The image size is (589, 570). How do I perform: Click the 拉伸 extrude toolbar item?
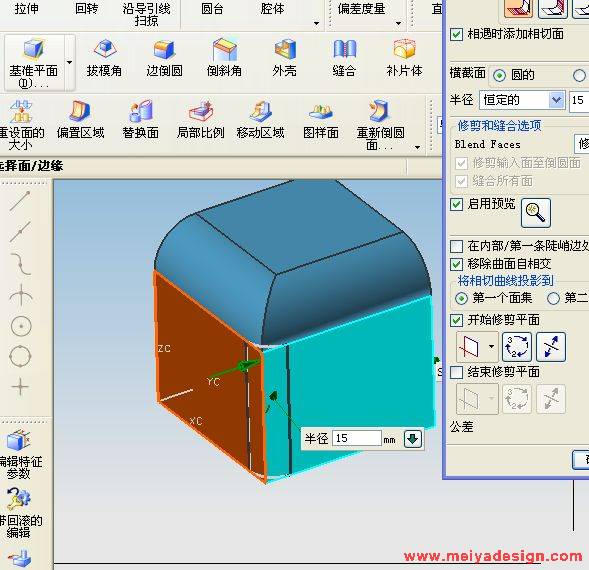point(26,8)
